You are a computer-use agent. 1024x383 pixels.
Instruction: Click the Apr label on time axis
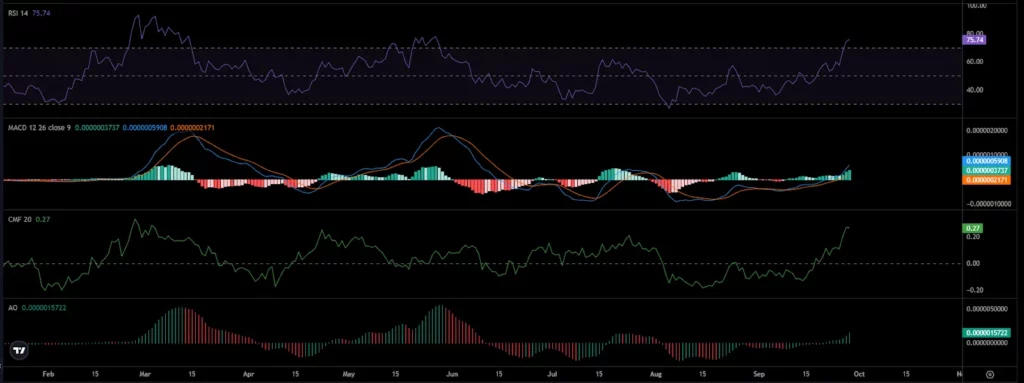248,375
